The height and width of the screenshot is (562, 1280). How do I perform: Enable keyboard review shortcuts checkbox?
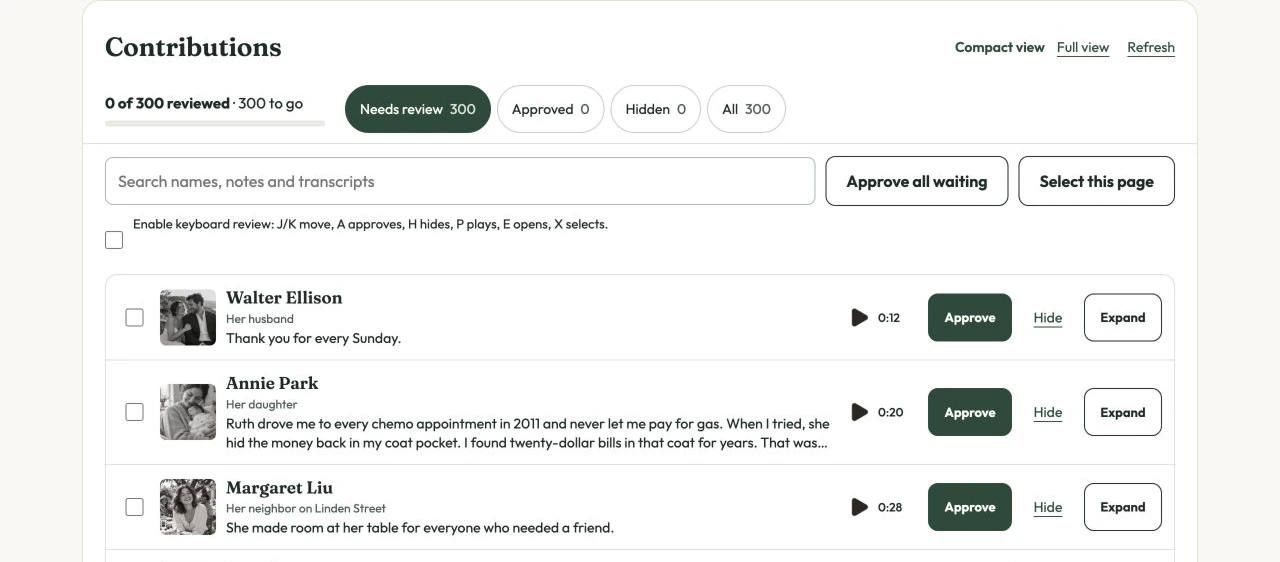(x=114, y=240)
